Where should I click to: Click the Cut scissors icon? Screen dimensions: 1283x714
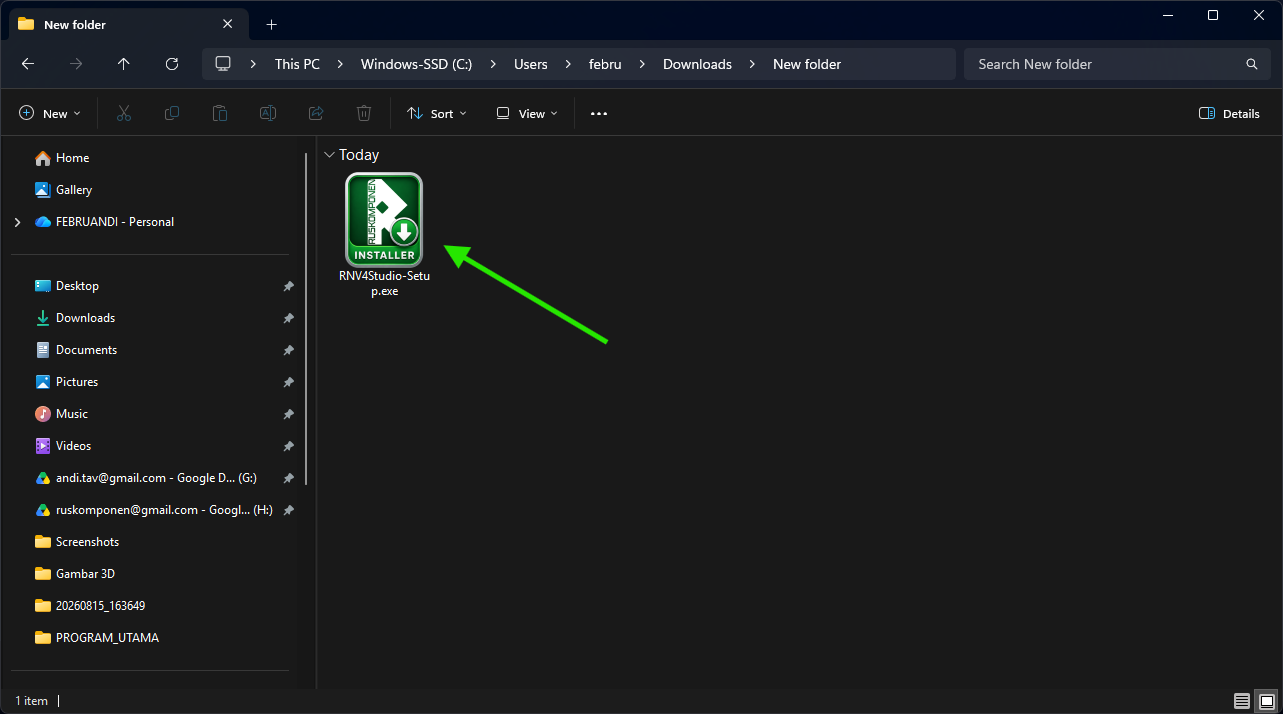124,114
